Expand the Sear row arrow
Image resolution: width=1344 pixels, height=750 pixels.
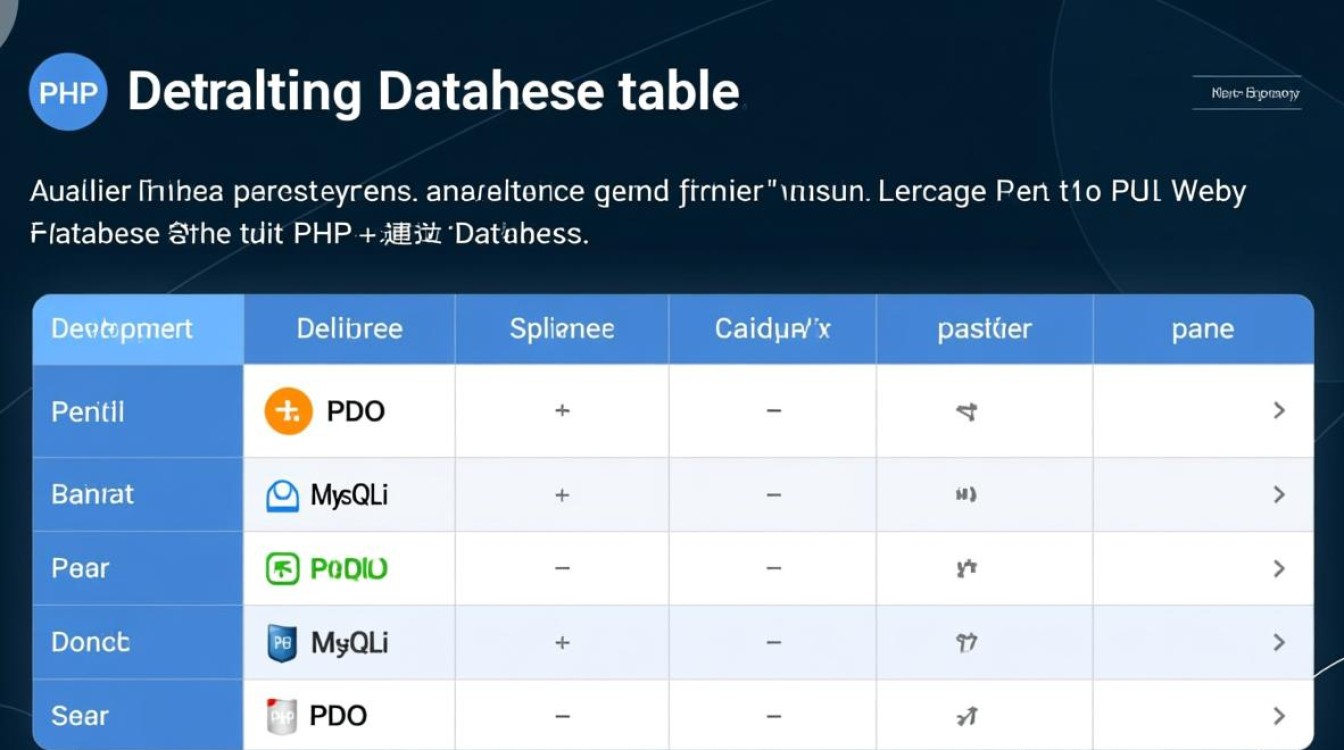point(1279,716)
